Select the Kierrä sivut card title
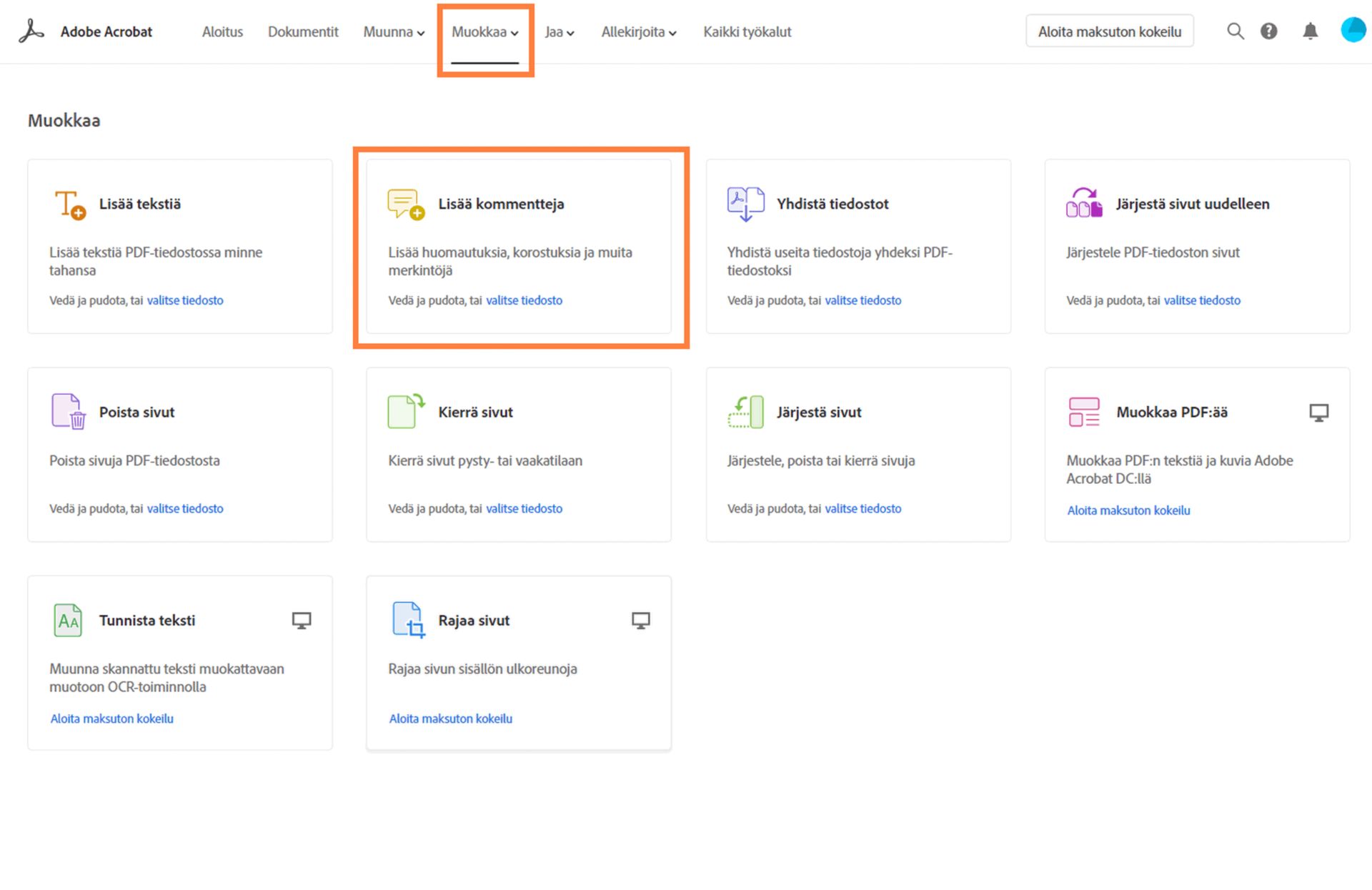 coord(475,412)
